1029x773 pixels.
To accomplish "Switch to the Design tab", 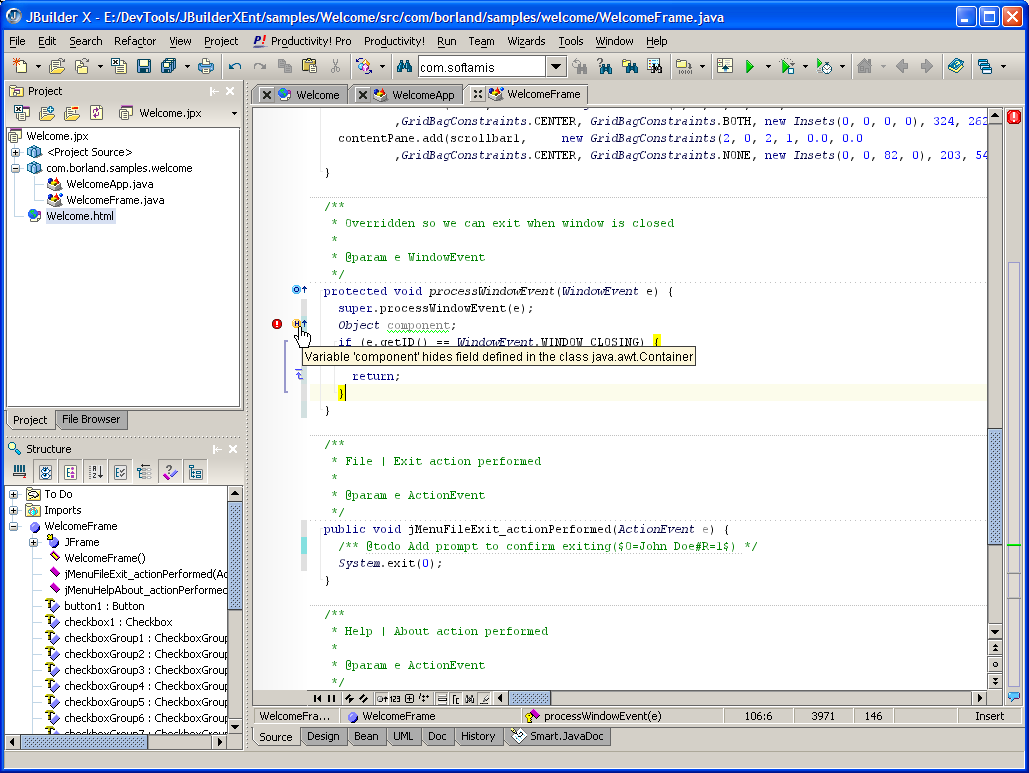I will click(x=323, y=736).
